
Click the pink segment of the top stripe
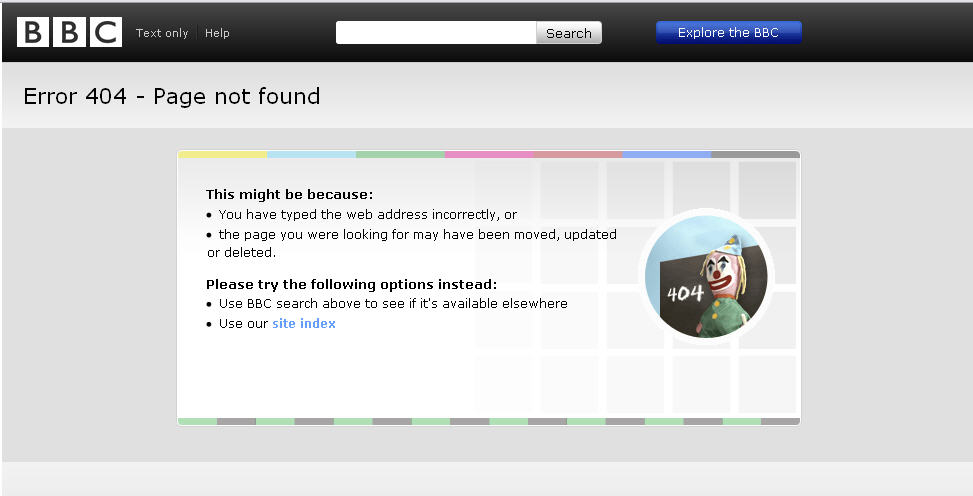click(x=489, y=154)
